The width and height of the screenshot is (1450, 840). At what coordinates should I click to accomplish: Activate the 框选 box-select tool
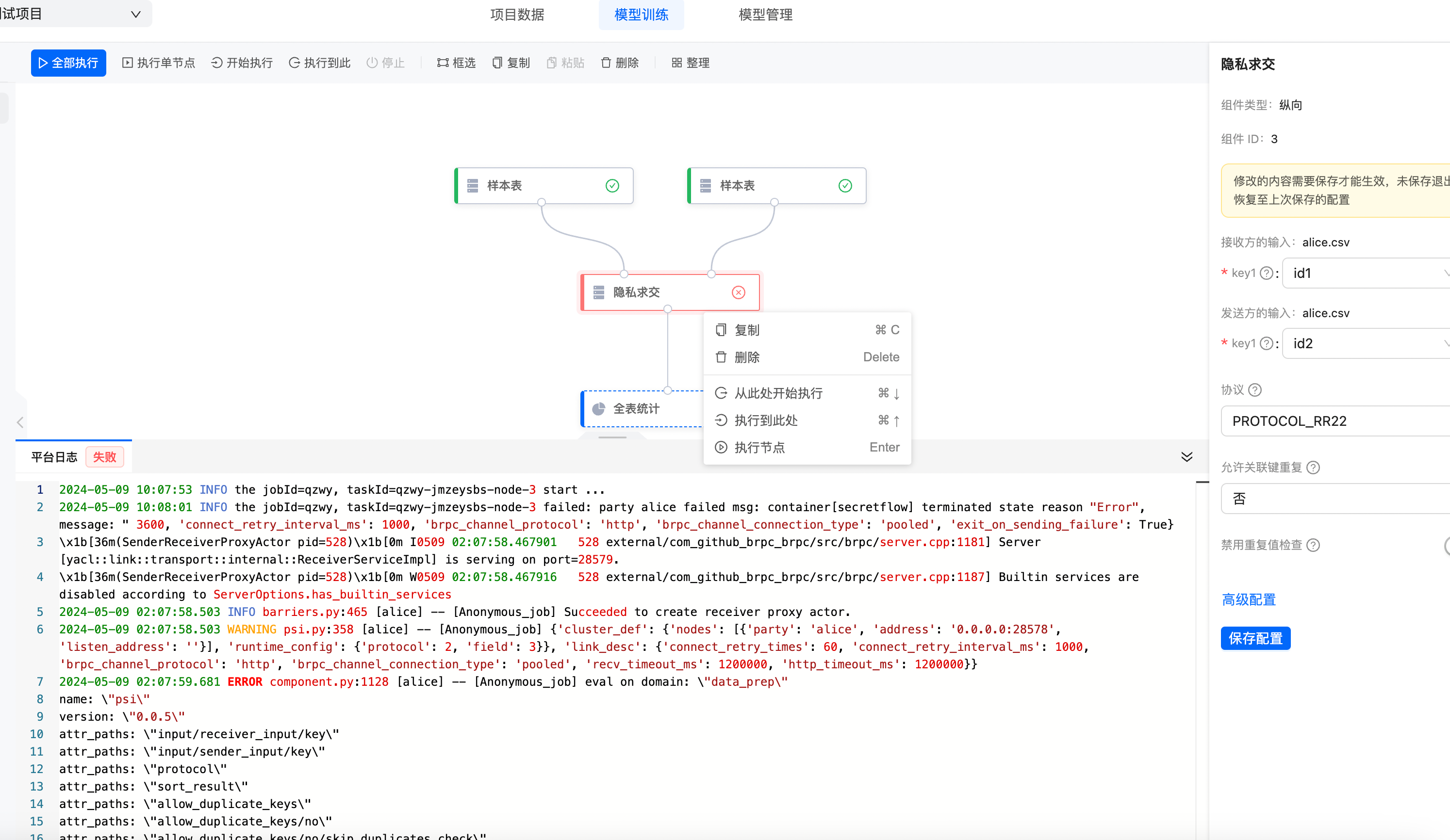456,63
